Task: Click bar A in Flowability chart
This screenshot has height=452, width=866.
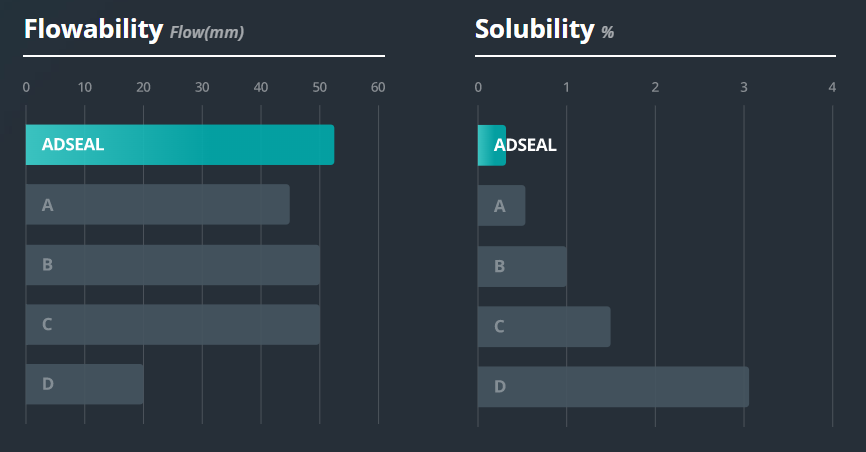Action: pos(157,205)
